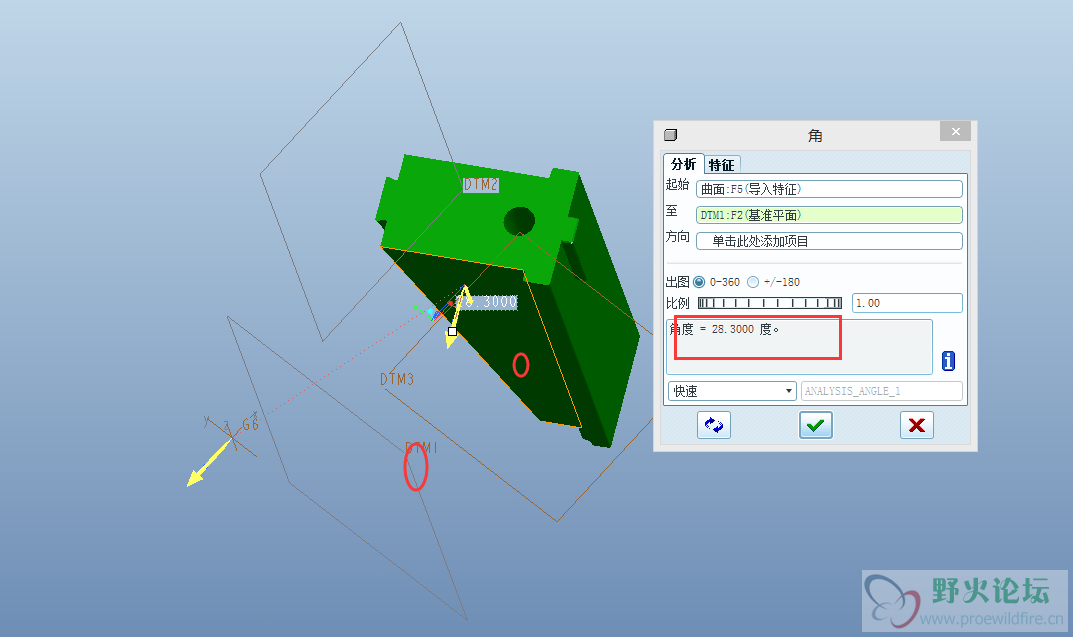Click the 至 field DTM1:F2(基准平面)
The height and width of the screenshot is (637, 1073).
pos(829,215)
